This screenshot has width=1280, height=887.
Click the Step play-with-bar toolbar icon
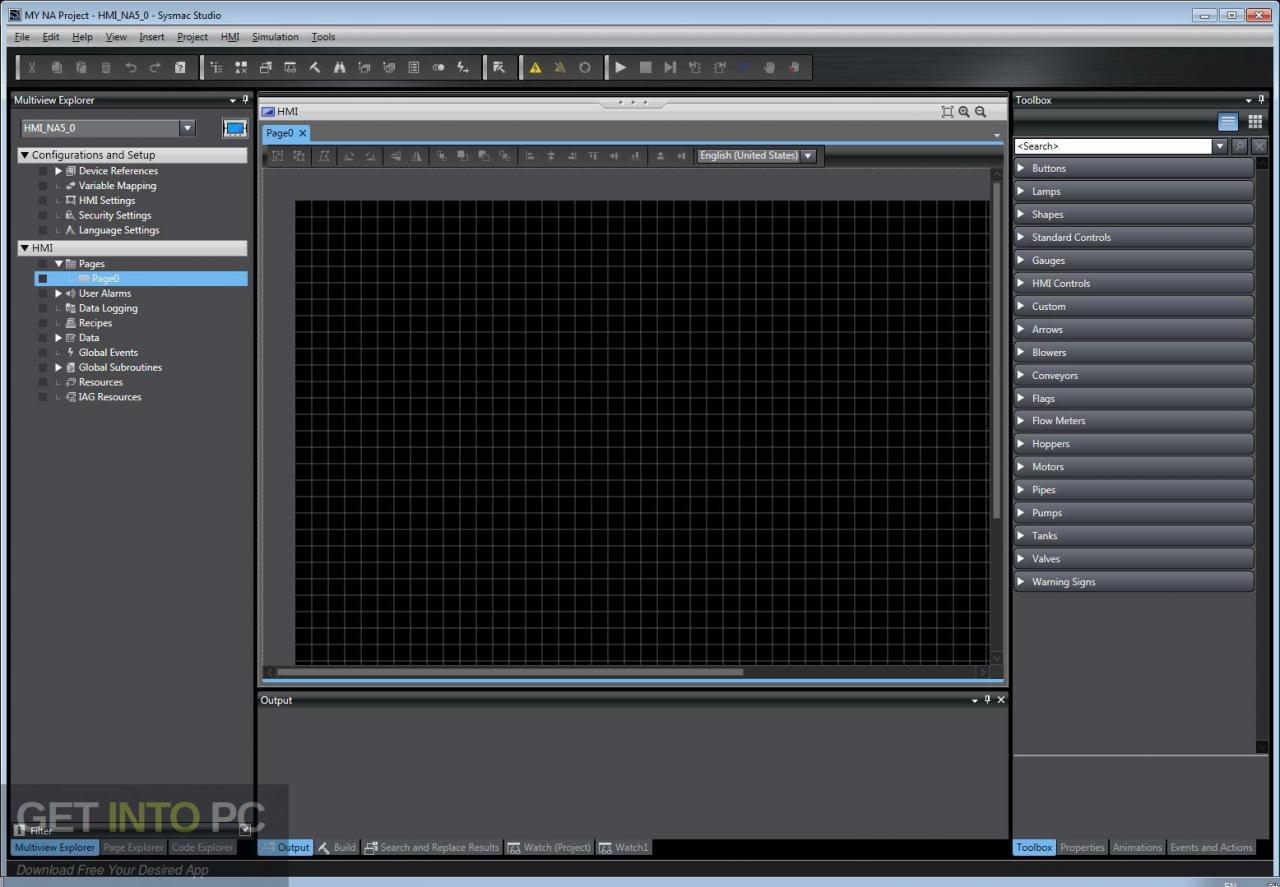tap(670, 67)
